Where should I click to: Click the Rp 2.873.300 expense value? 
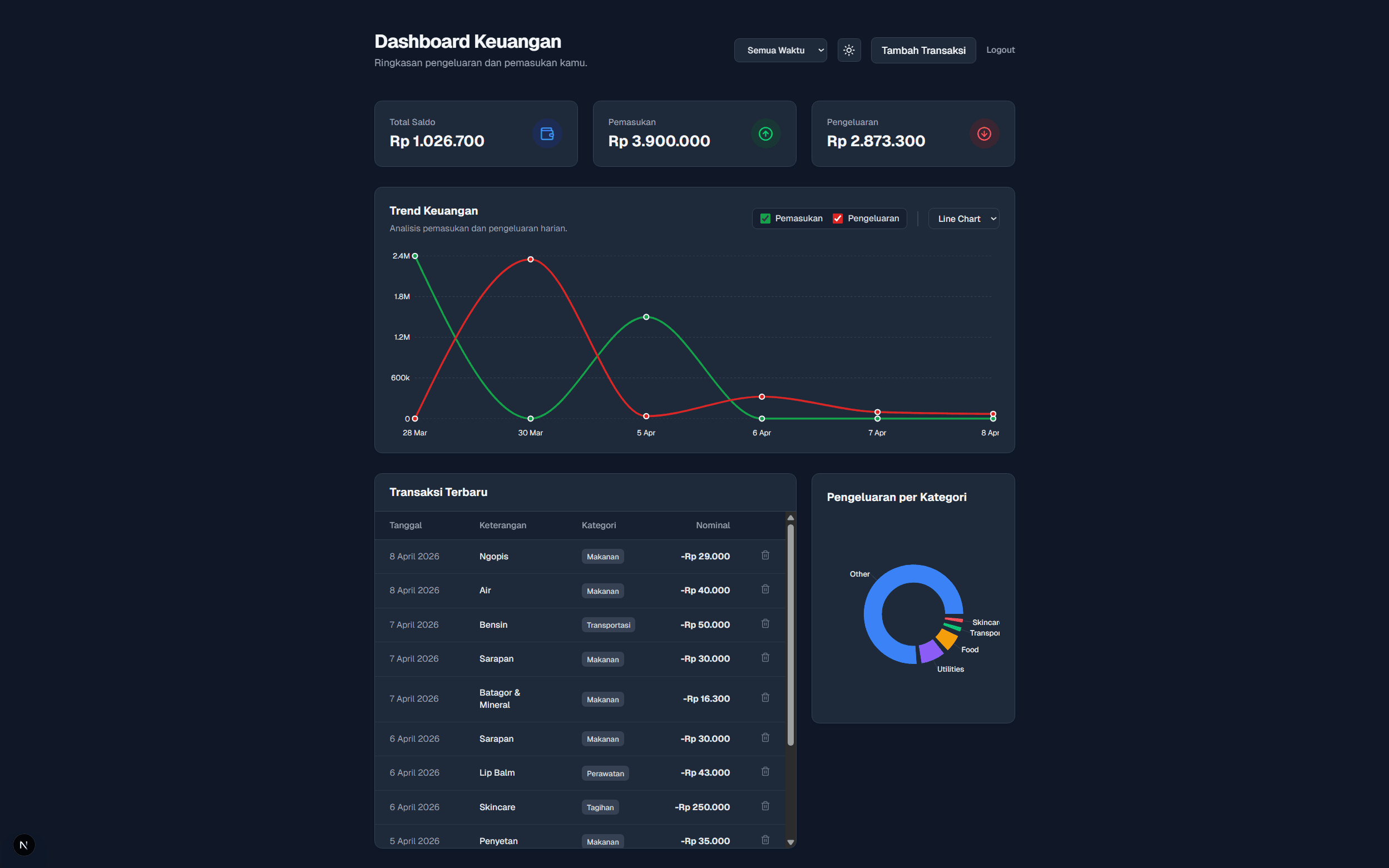point(876,141)
